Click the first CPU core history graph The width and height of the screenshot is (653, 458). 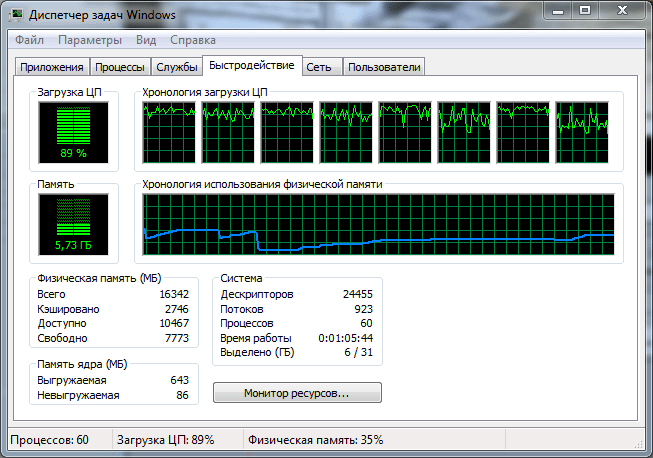(x=169, y=132)
